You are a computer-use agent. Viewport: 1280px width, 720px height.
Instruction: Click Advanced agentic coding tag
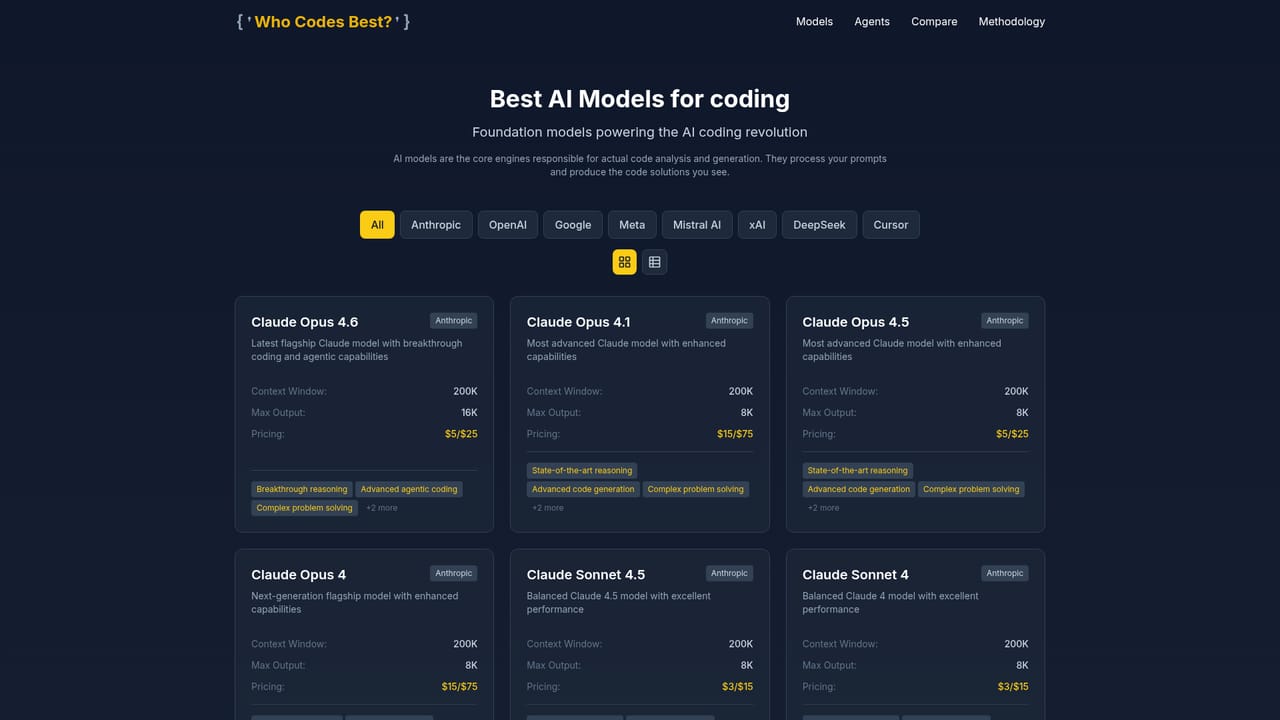[409, 490]
